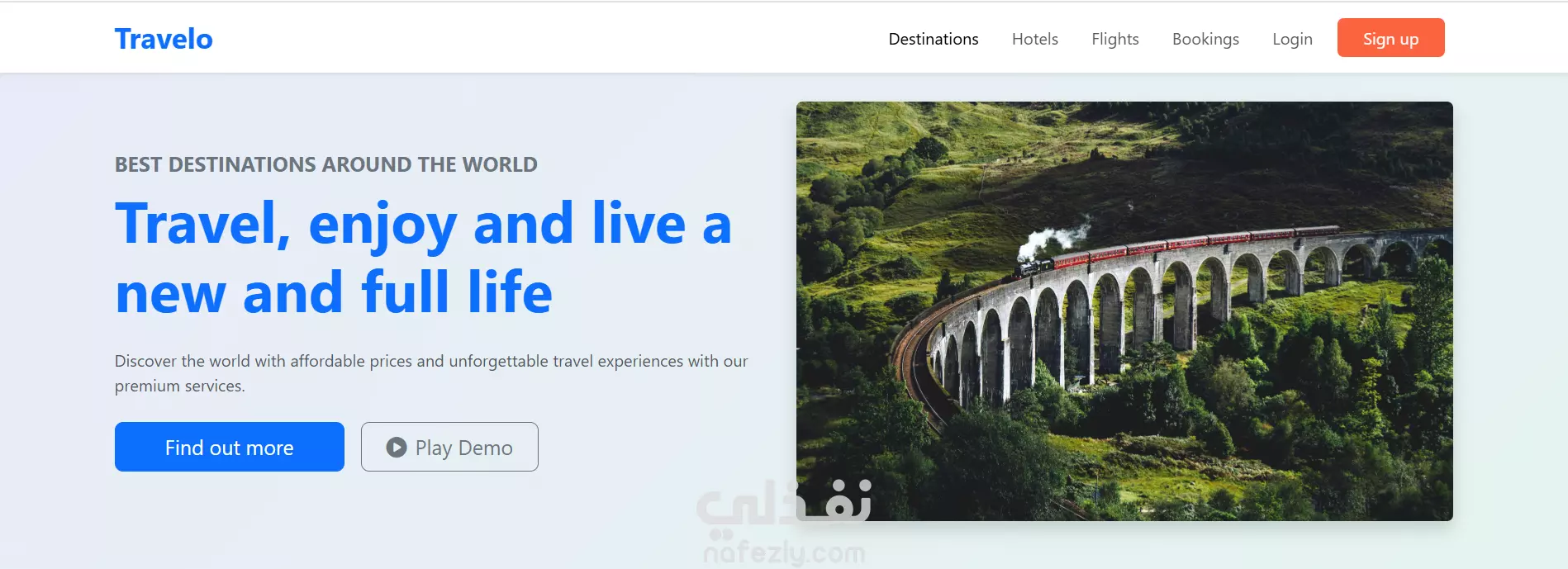
Task: Open the Bookings nav link
Action: click(x=1205, y=39)
